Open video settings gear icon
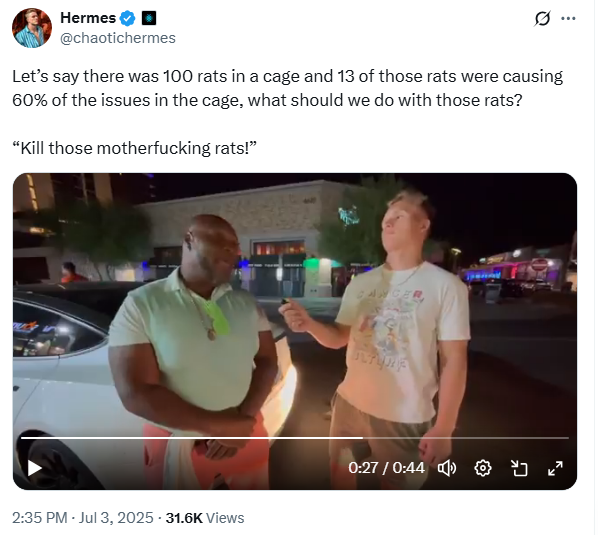This screenshot has width=598, height=535. click(482, 468)
